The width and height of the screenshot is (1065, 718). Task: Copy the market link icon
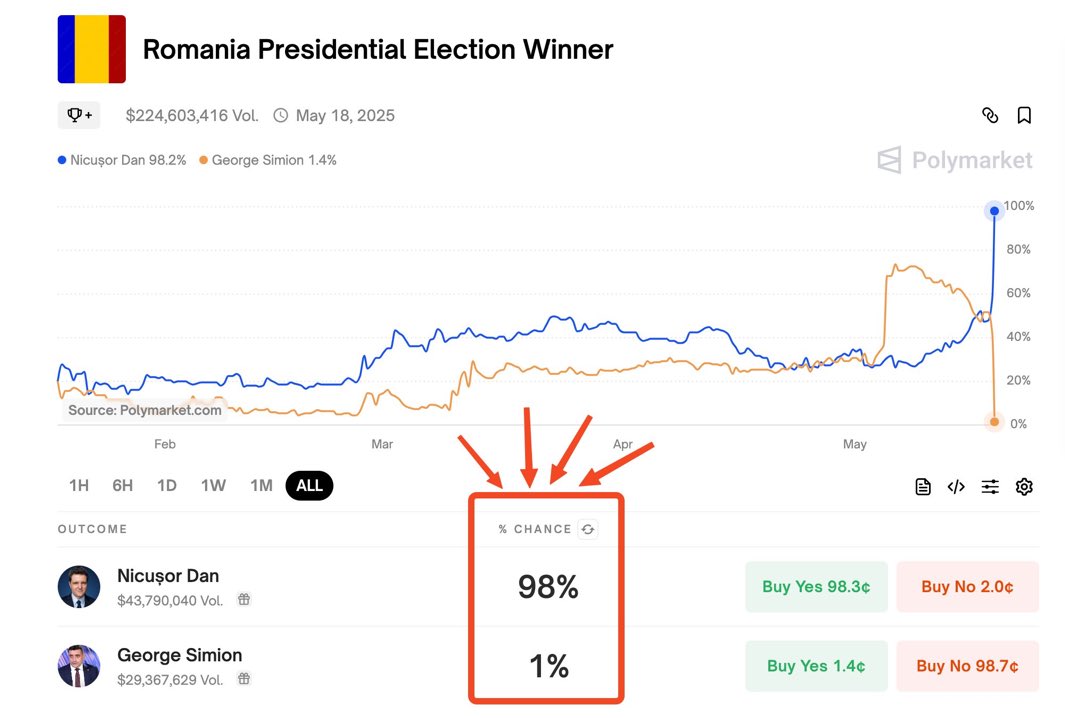(990, 115)
